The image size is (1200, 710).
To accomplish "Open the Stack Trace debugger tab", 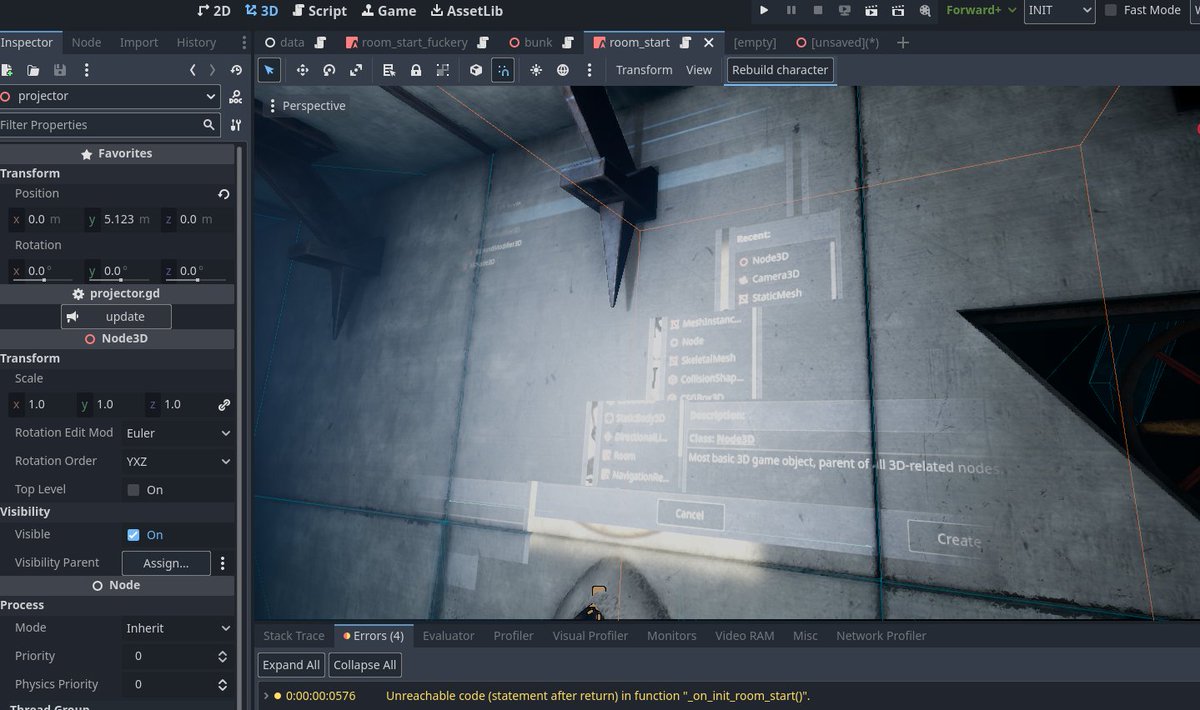I will tap(294, 636).
